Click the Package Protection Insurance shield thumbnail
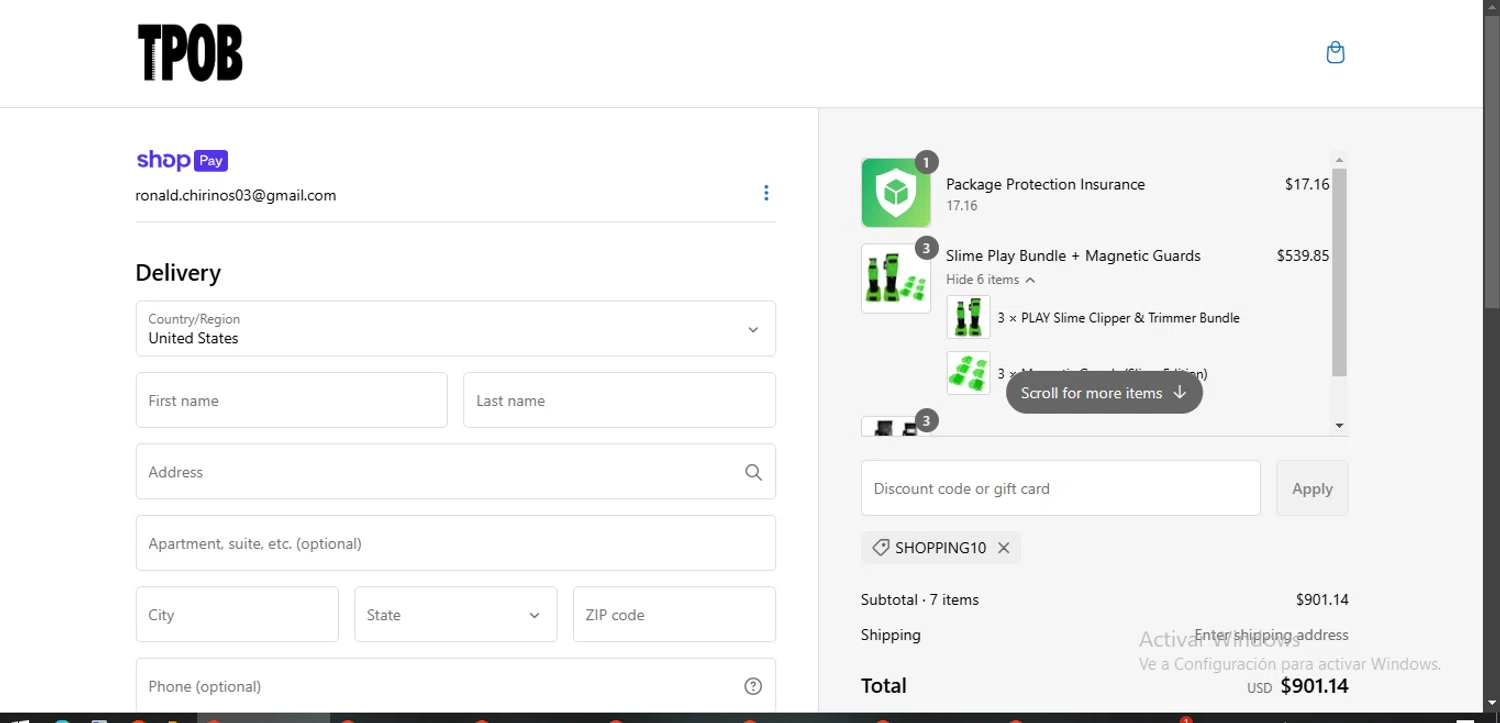Screen dimensions: 1500x723 click(x=896, y=193)
